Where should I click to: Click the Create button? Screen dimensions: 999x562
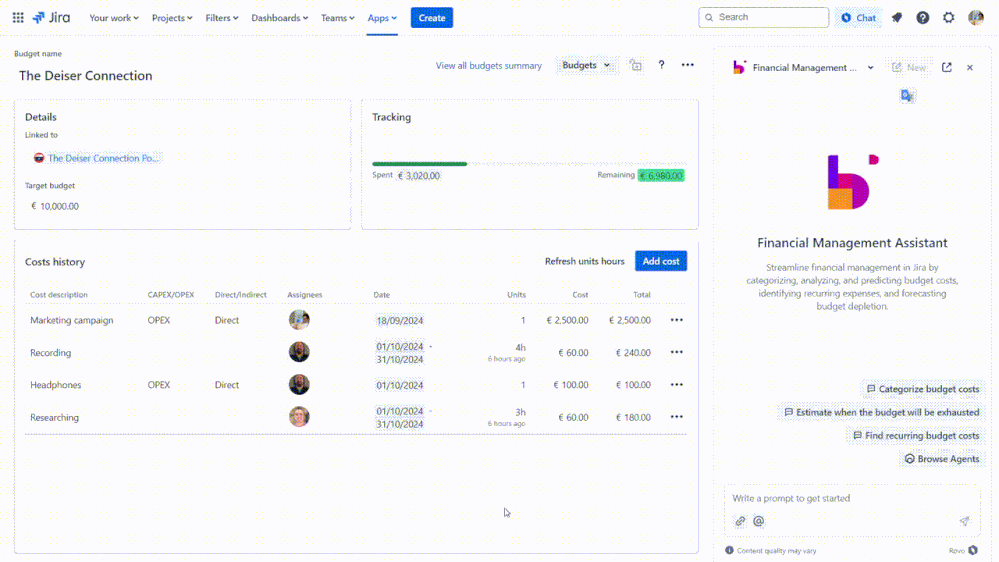432,18
